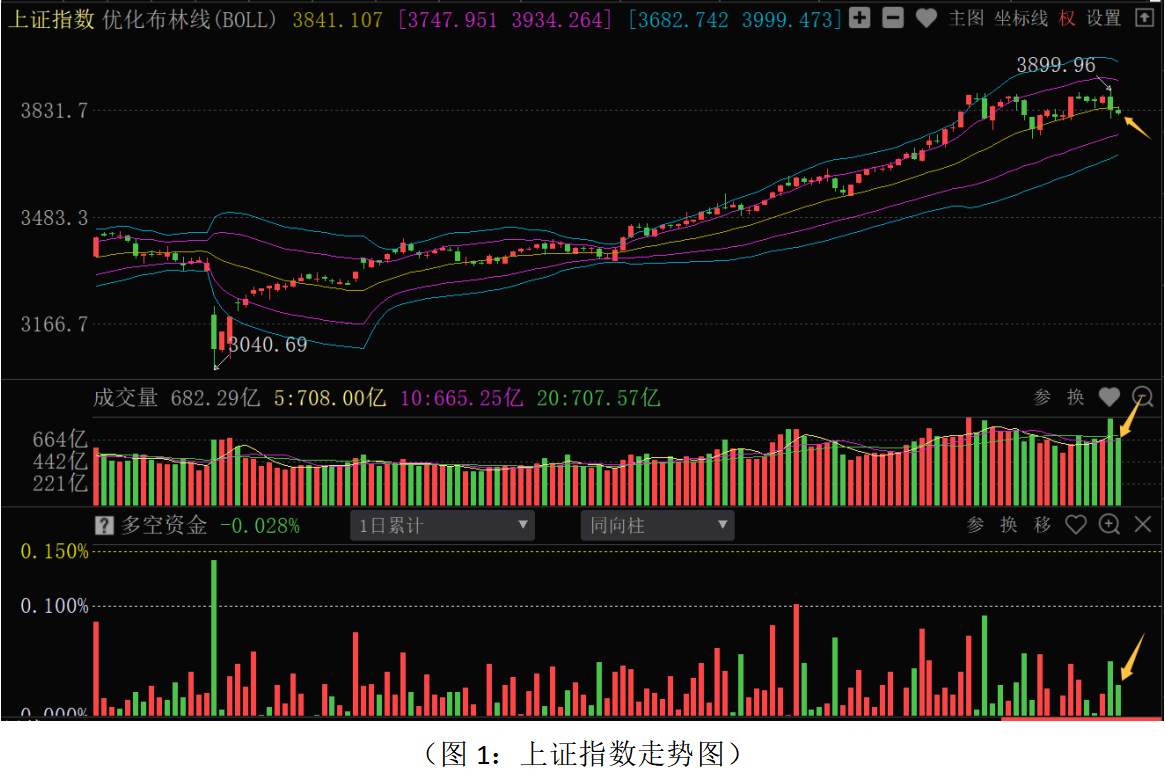Click the 3899.96 high price label
Viewport: 1165px width, 779px height.
coord(1056,65)
